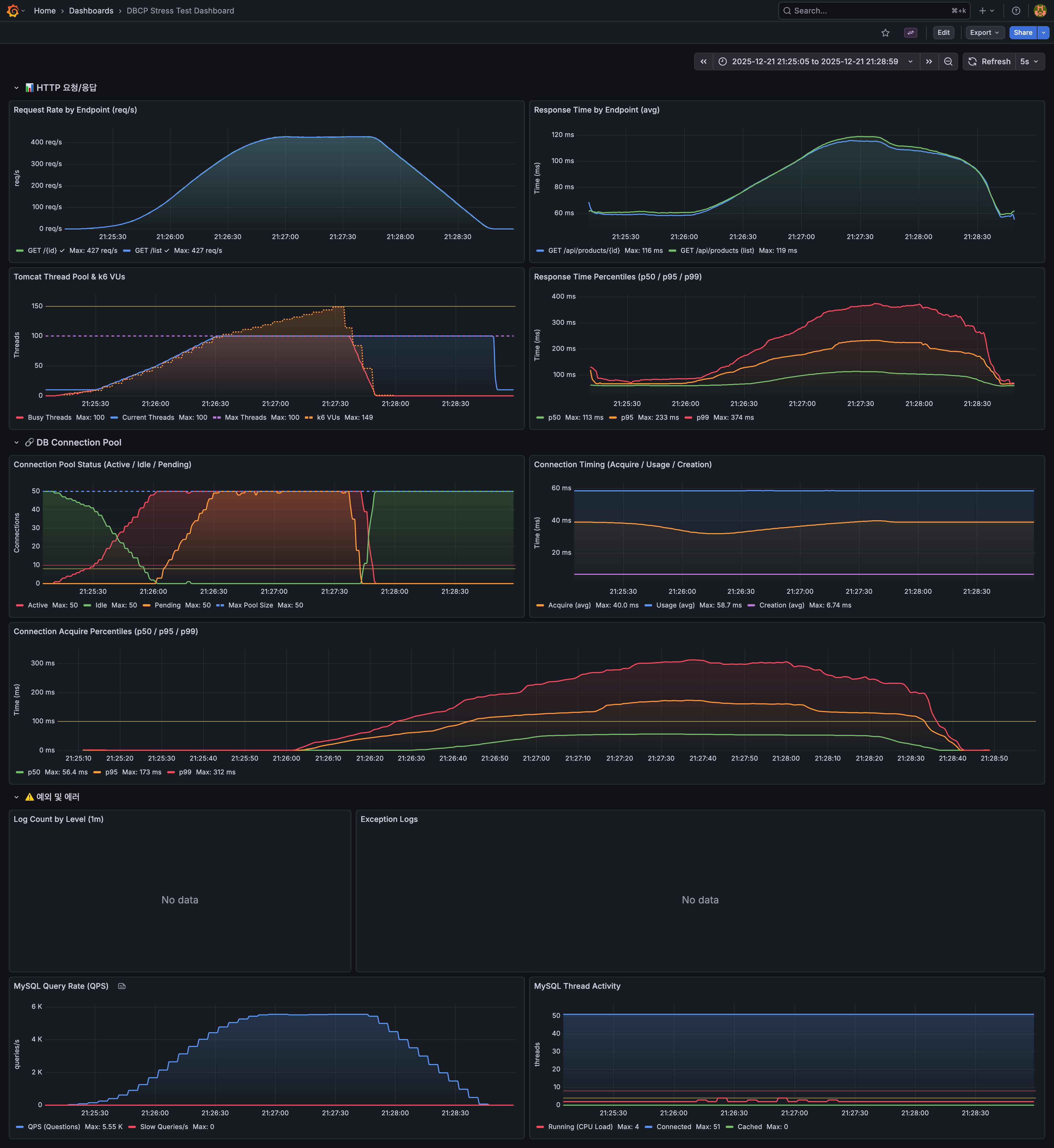Open the 5s refresh interval dropdown
Image resolution: width=1054 pixels, height=1148 pixels.
pos(1029,61)
